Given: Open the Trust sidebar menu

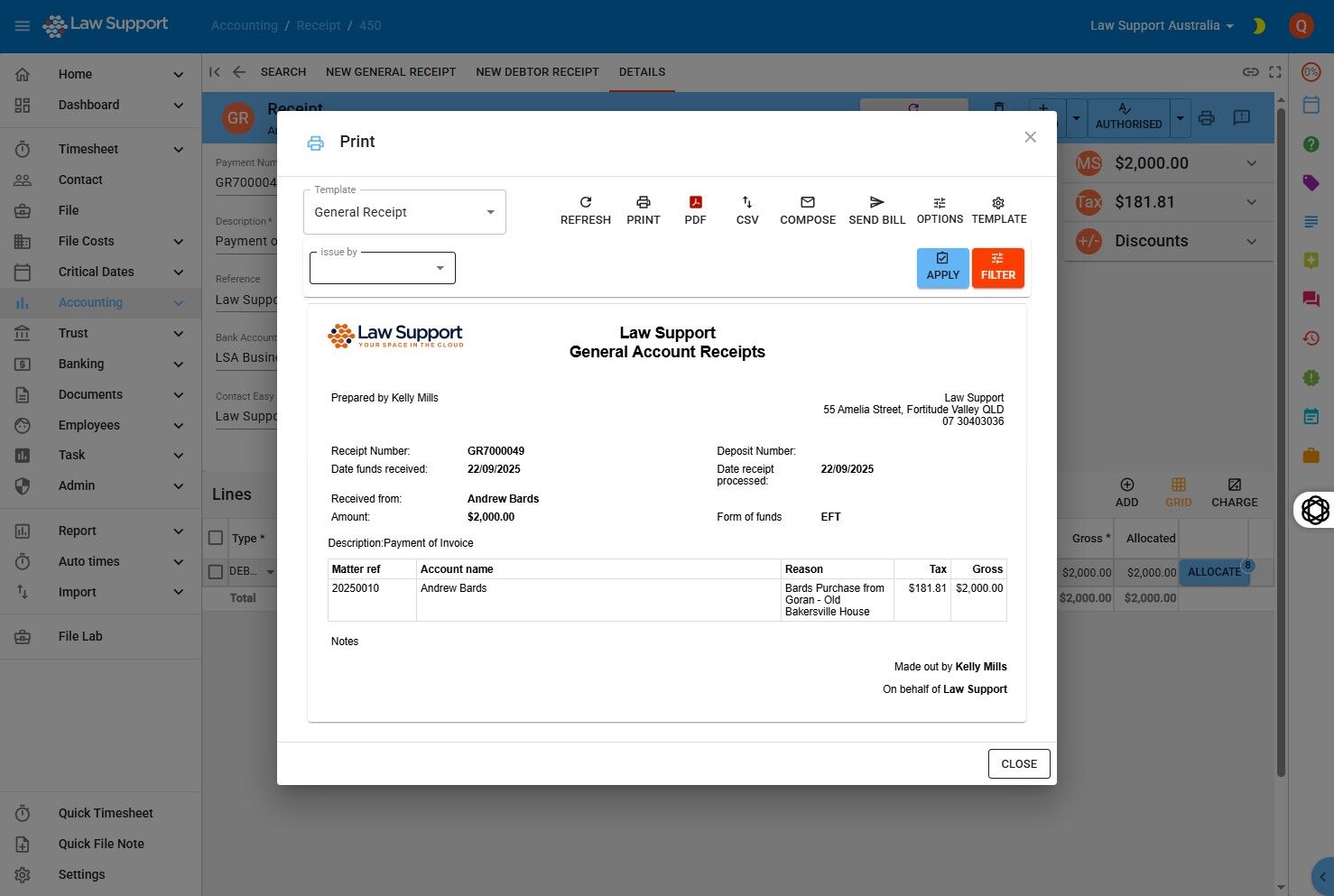Looking at the screenshot, I should pyautogui.click(x=100, y=333).
